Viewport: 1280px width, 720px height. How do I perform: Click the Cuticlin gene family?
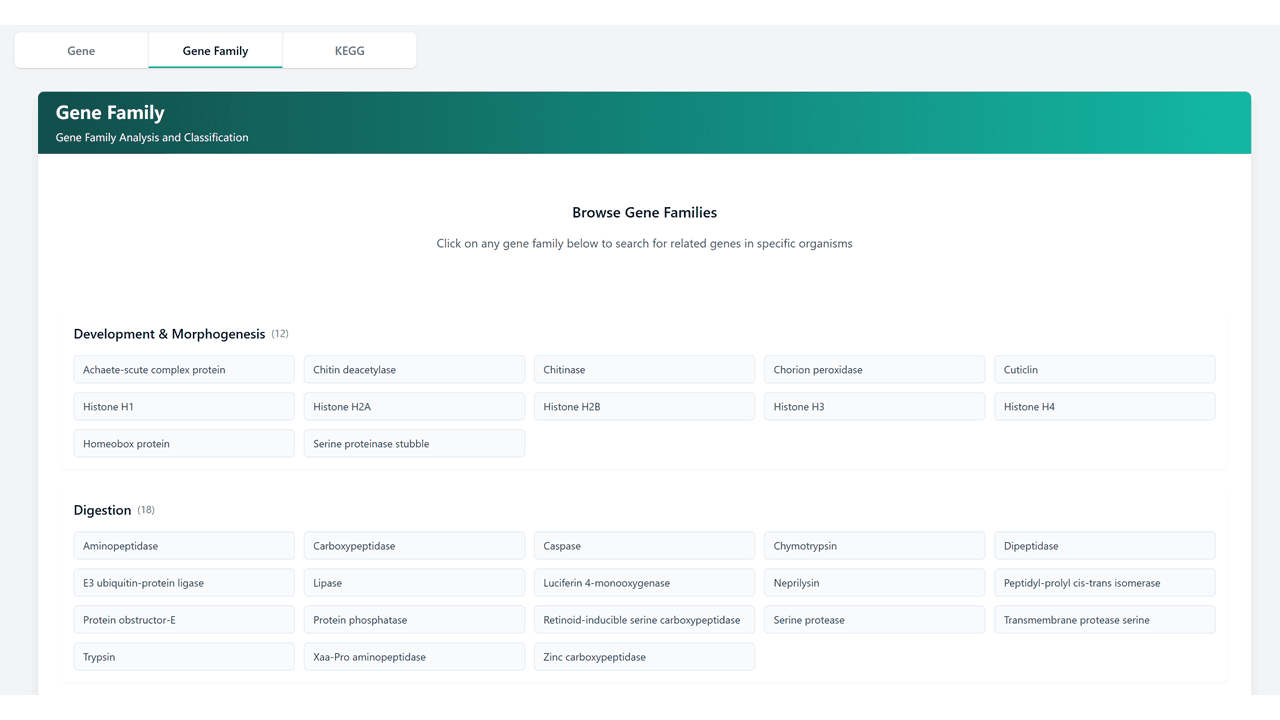pyautogui.click(x=1104, y=370)
